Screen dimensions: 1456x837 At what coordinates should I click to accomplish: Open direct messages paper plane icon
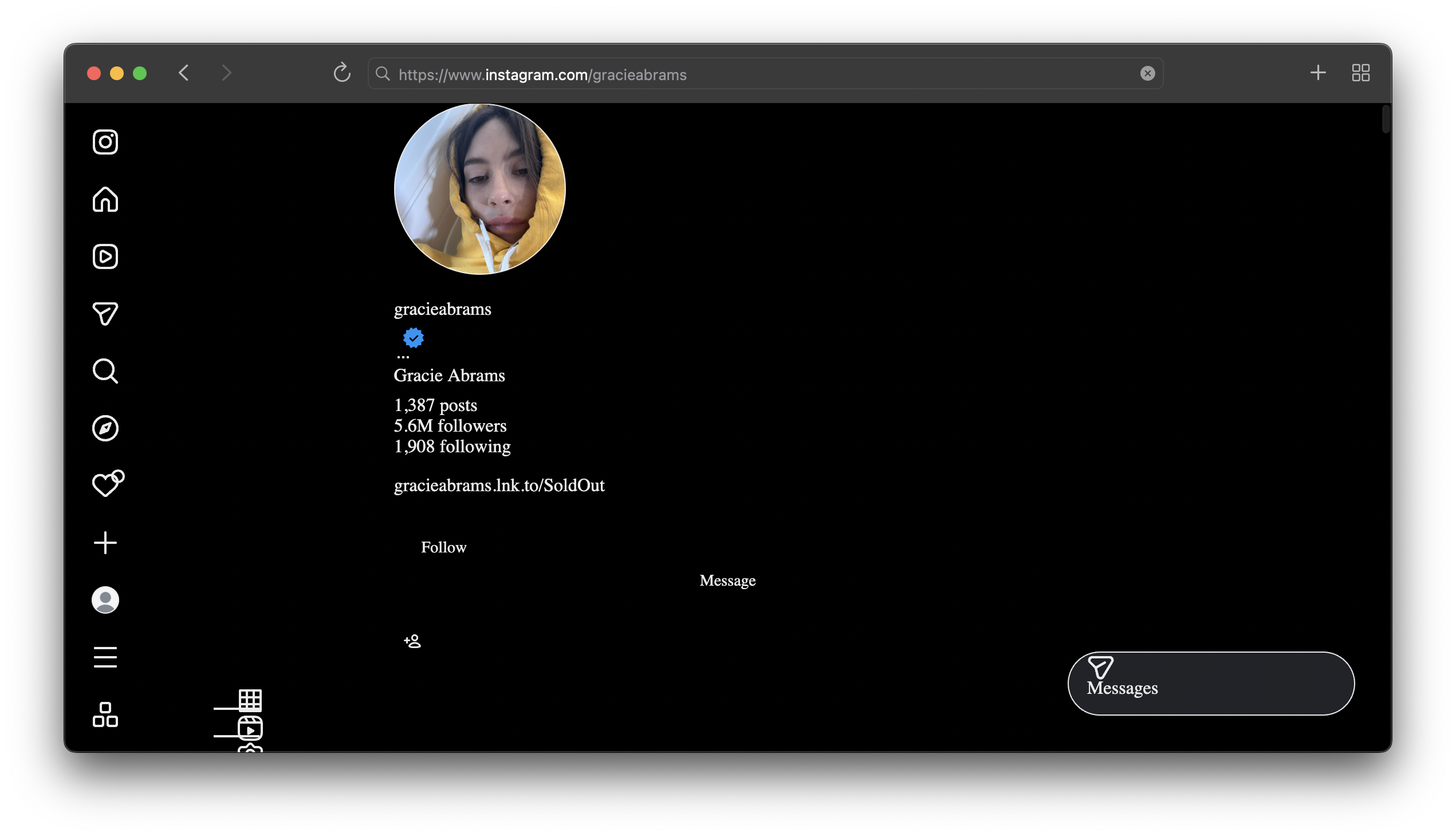105,314
